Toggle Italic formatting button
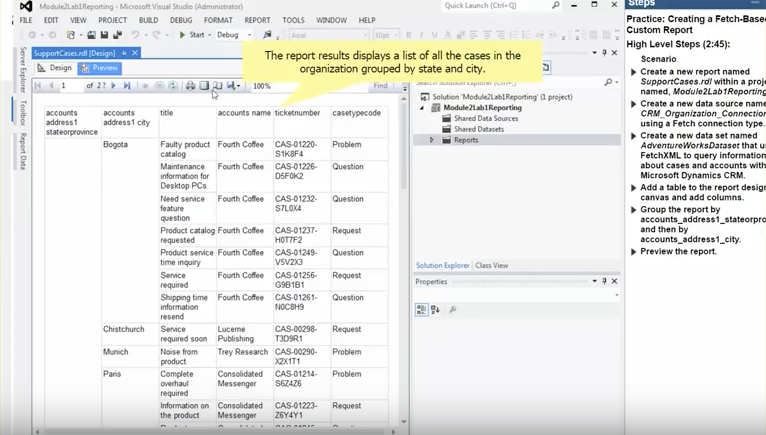Viewport: 766px width, 435px height. [421, 35]
